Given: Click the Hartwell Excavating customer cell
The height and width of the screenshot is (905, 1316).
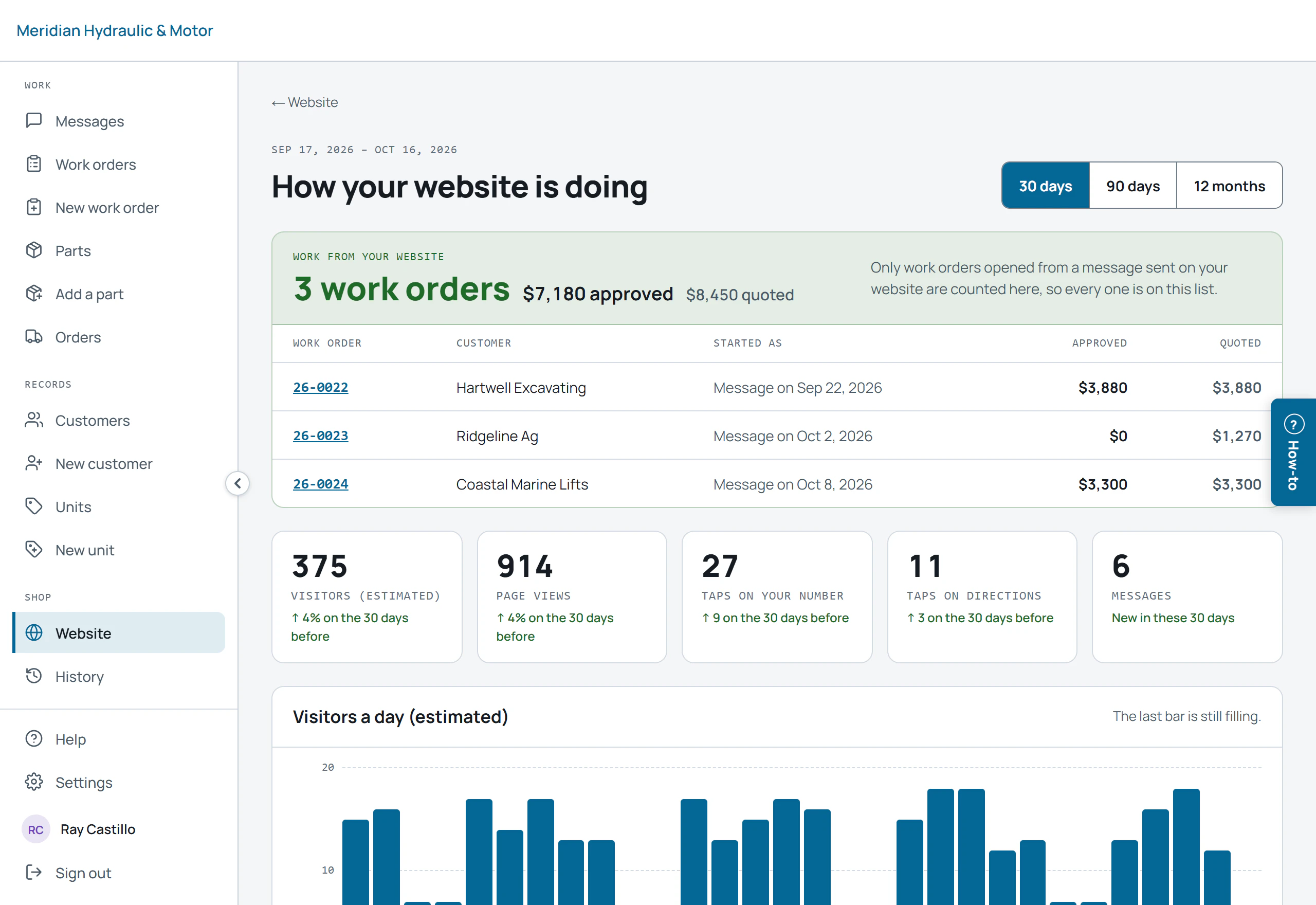Looking at the screenshot, I should coord(521,388).
